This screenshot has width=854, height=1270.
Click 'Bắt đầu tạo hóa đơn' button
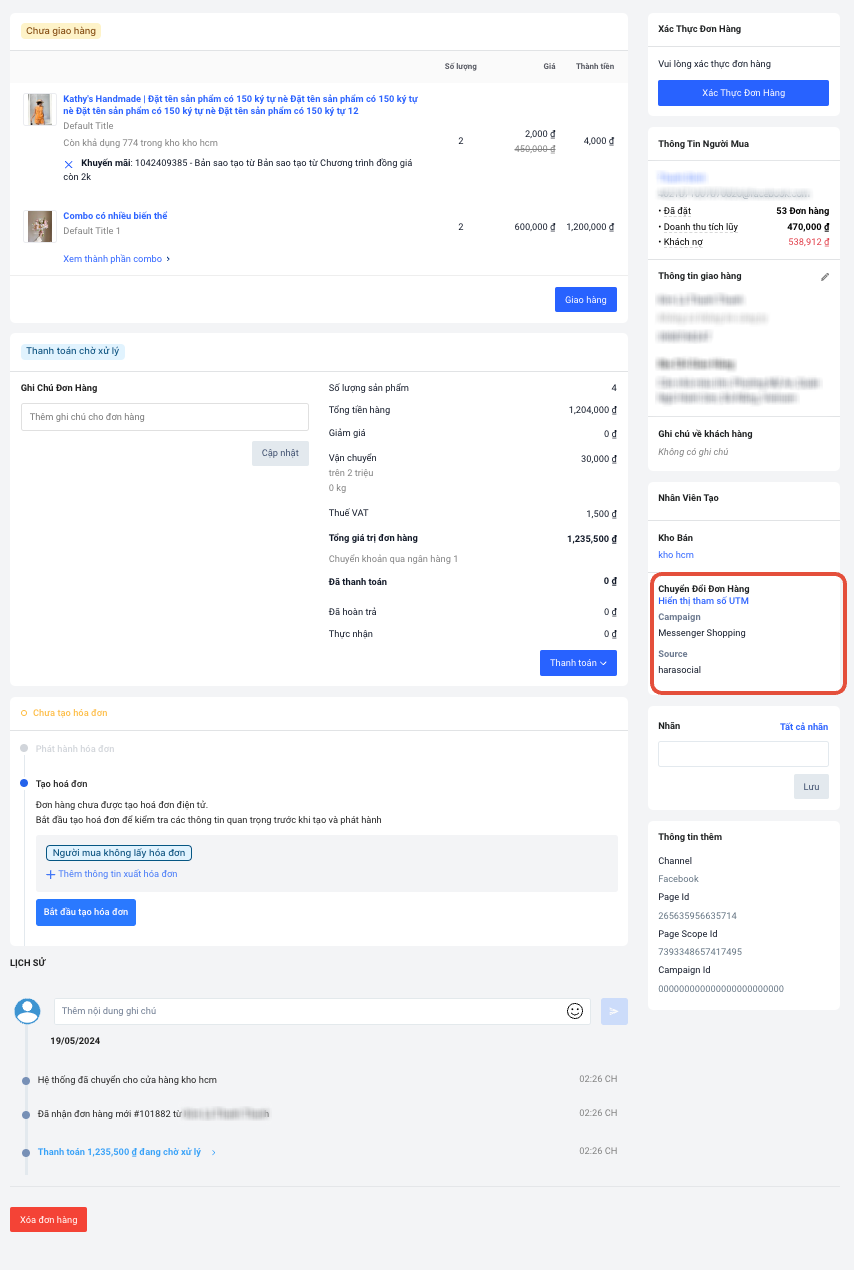86,913
